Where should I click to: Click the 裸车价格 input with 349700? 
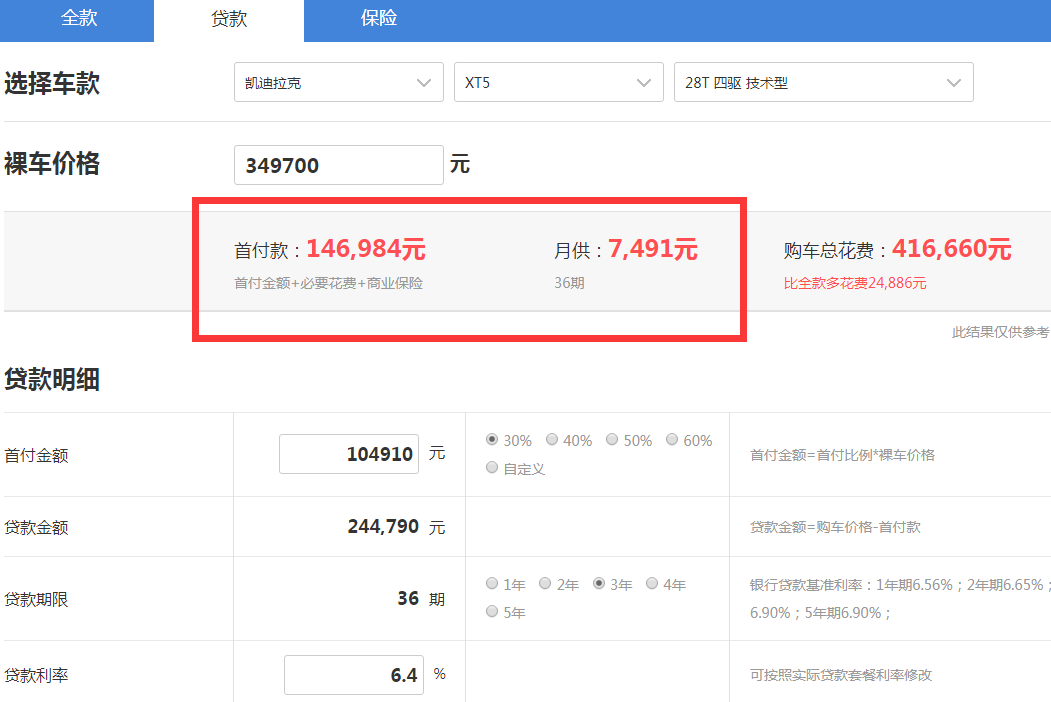click(x=338, y=165)
